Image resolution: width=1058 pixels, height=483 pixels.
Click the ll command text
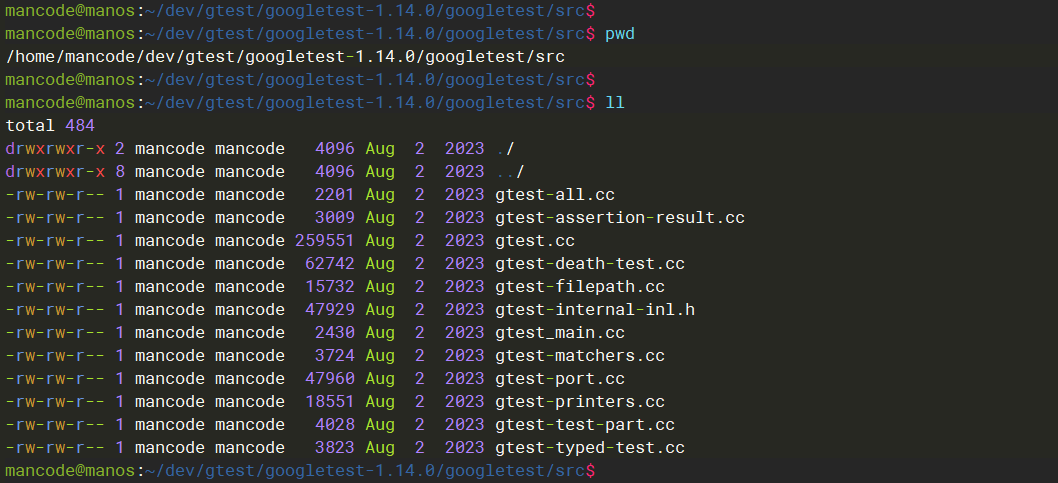(x=615, y=103)
